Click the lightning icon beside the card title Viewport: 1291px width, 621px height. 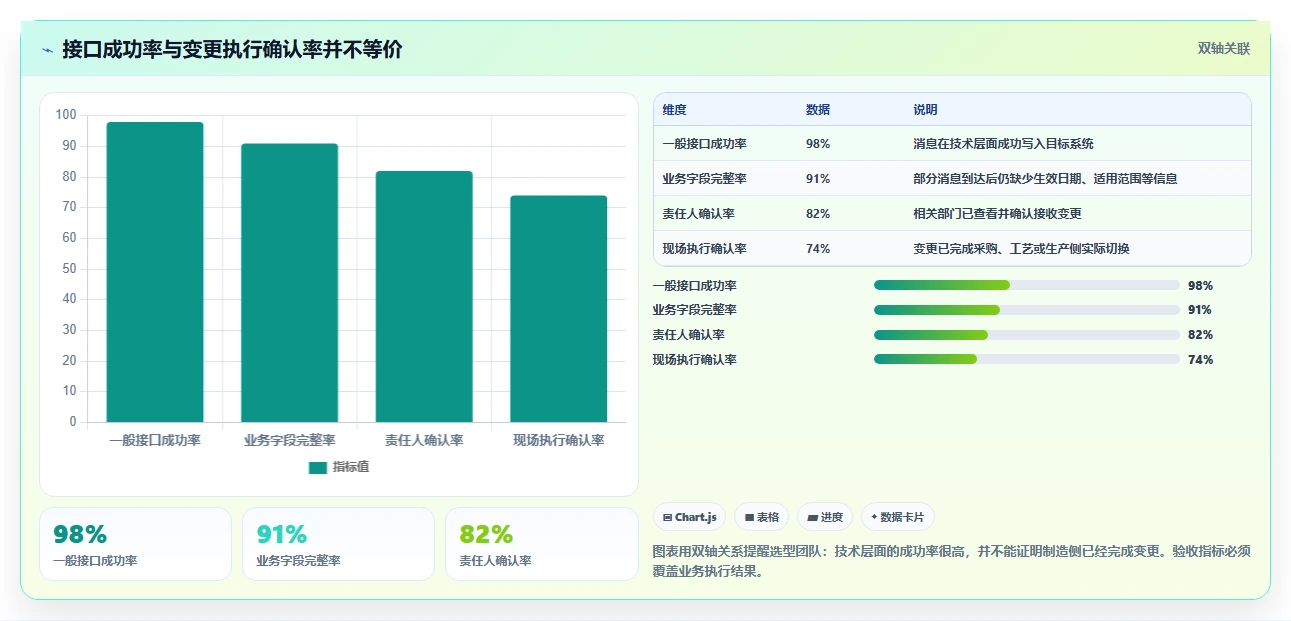(47, 50)
